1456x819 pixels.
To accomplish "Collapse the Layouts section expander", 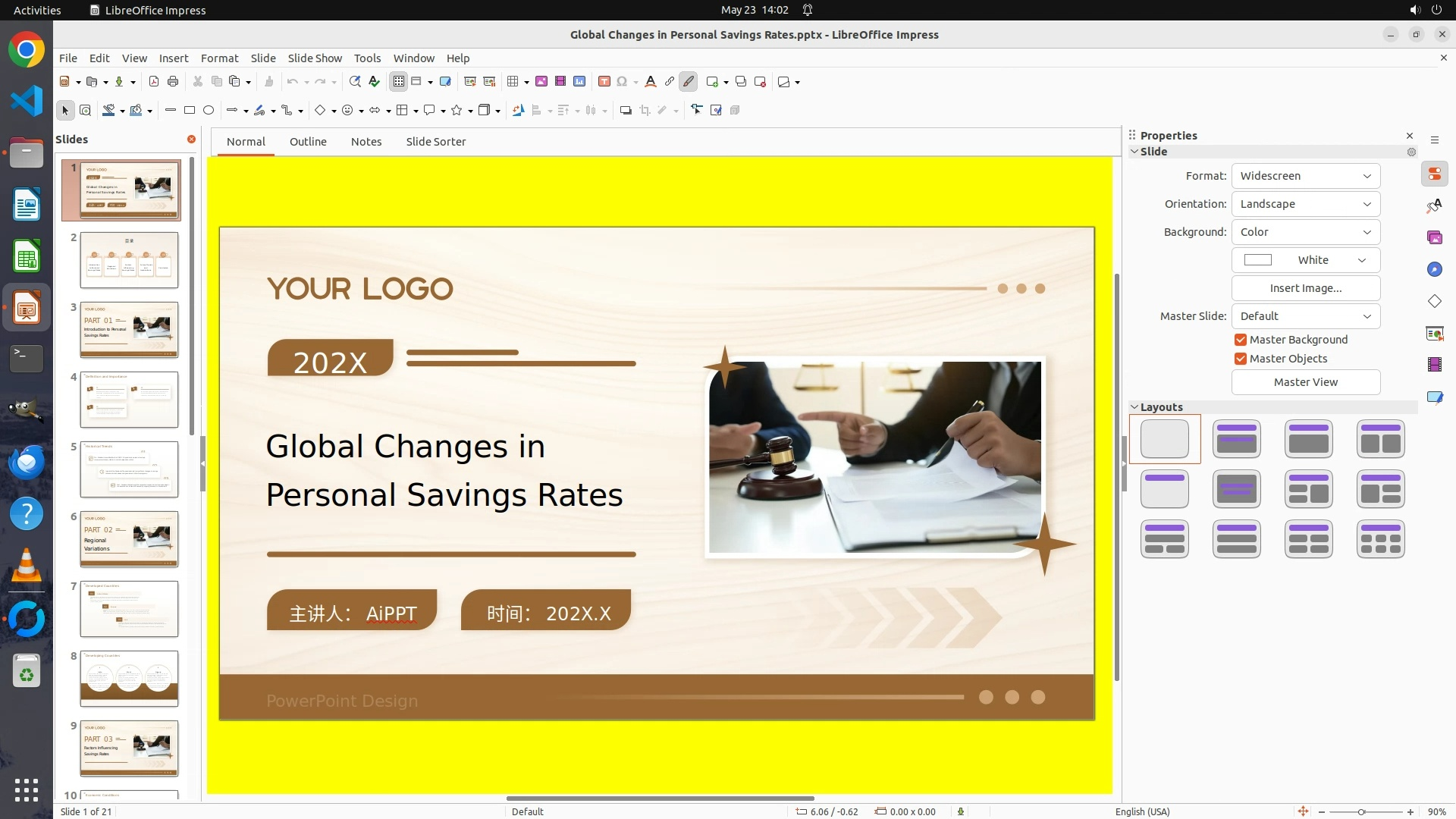I will [1134, 407].
